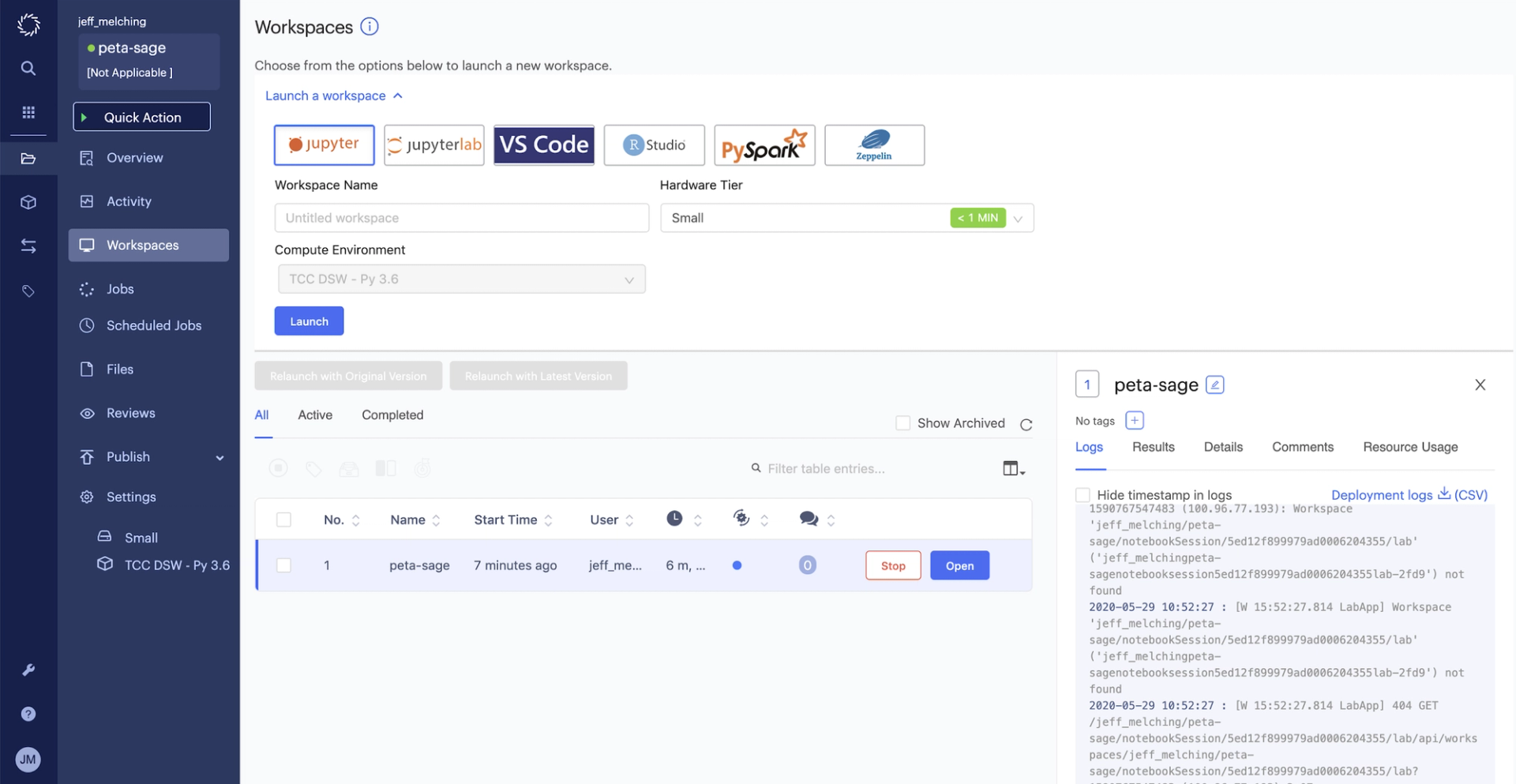Select the Jupyter workspace tile
The height and width of the screenshot is (784, 1516).
tap(324, 144)
